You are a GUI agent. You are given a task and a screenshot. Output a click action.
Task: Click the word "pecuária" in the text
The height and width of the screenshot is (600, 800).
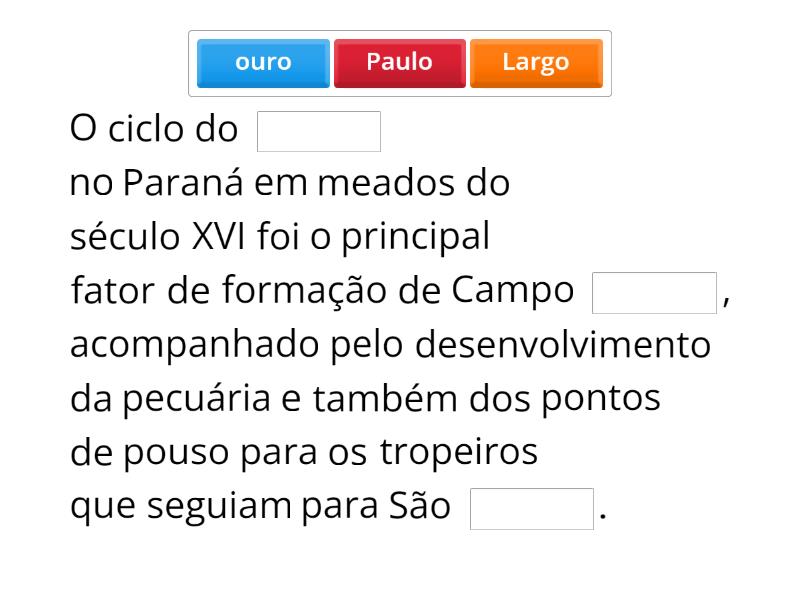click(x=196, y=399)
